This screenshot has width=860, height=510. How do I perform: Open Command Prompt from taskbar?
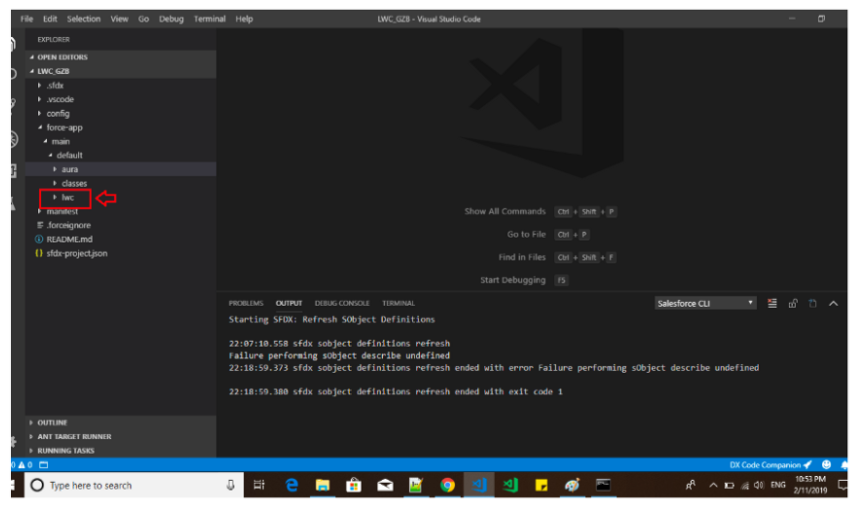(603, 485)
